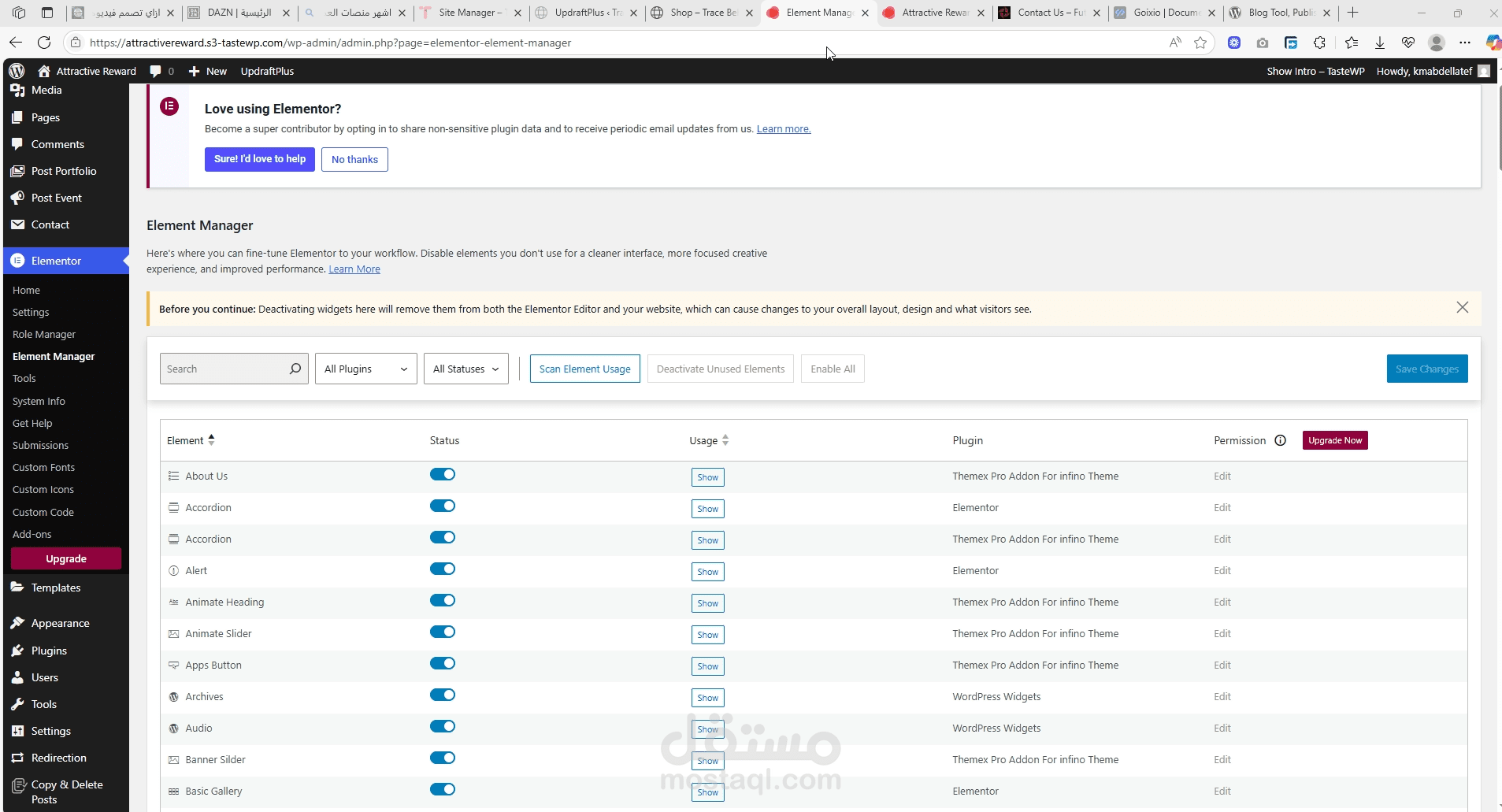Click the Permission info icon
This screenshot has width=1502, height=812.
(1281, 440)
